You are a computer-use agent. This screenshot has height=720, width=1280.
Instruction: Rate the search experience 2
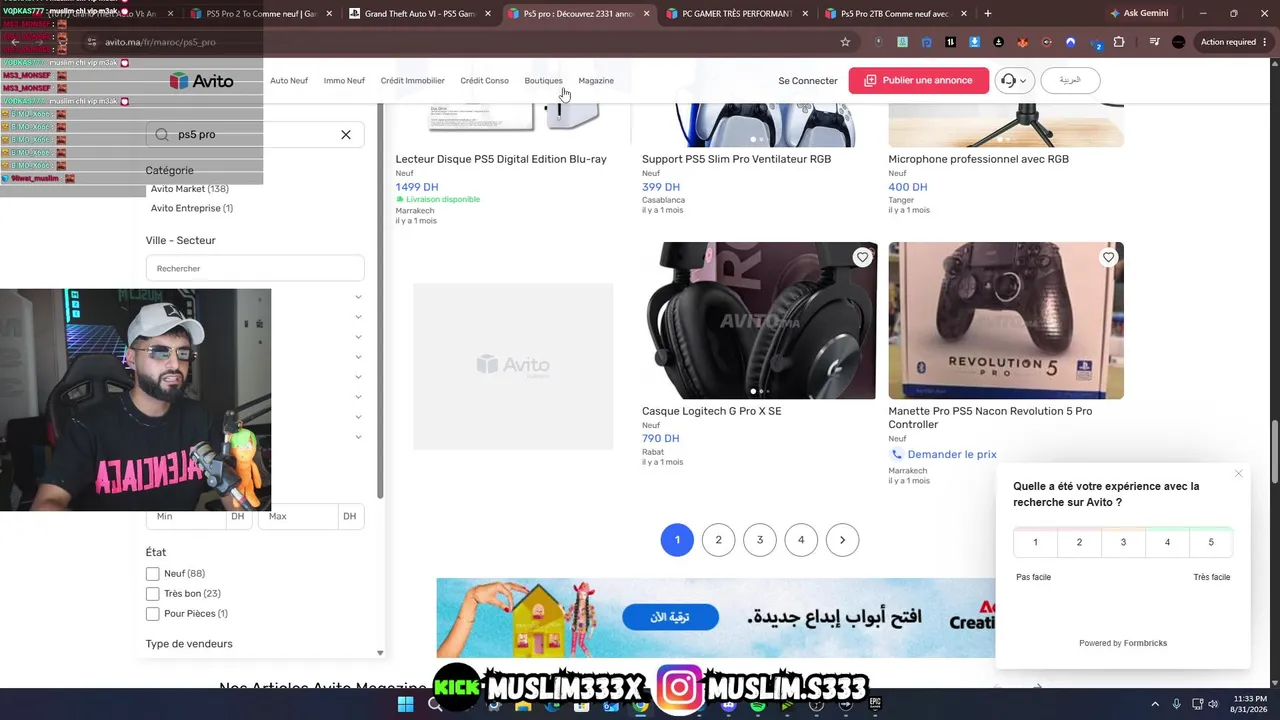[1079, 542]
